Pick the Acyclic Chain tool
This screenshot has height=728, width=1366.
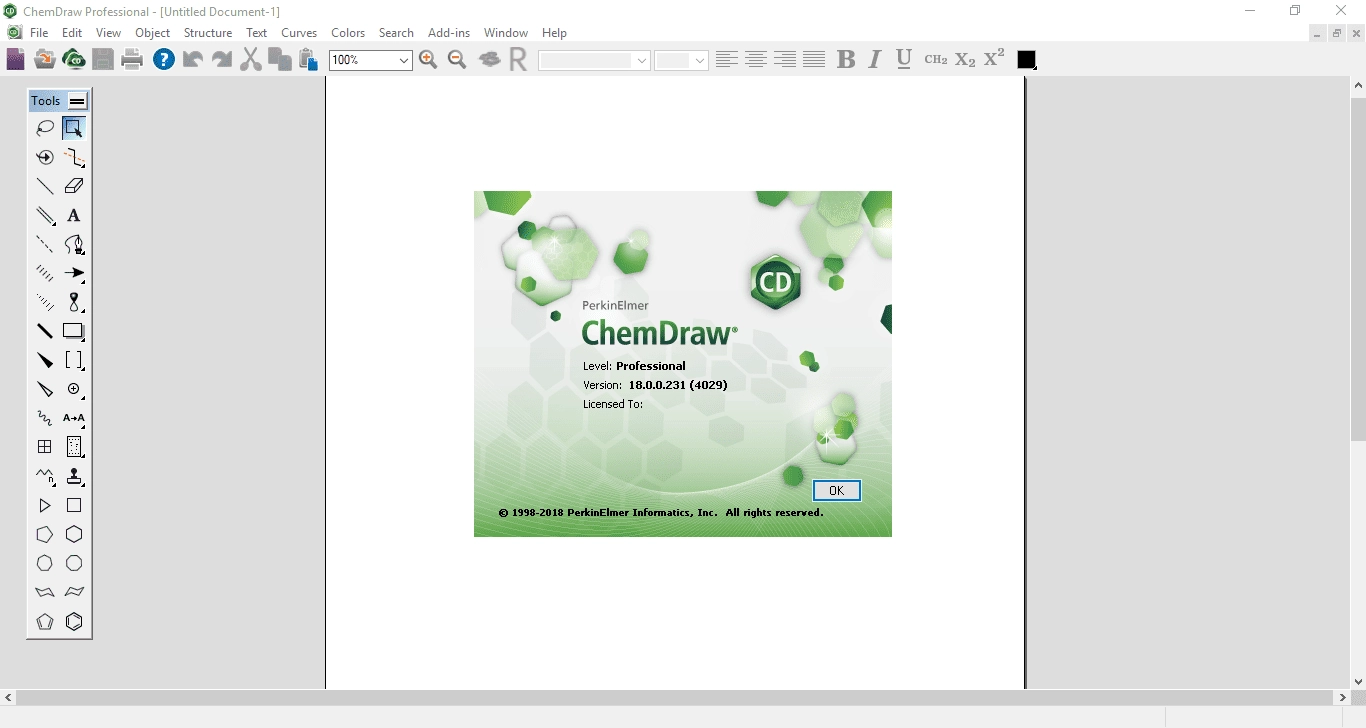click(x=45, y=476)
